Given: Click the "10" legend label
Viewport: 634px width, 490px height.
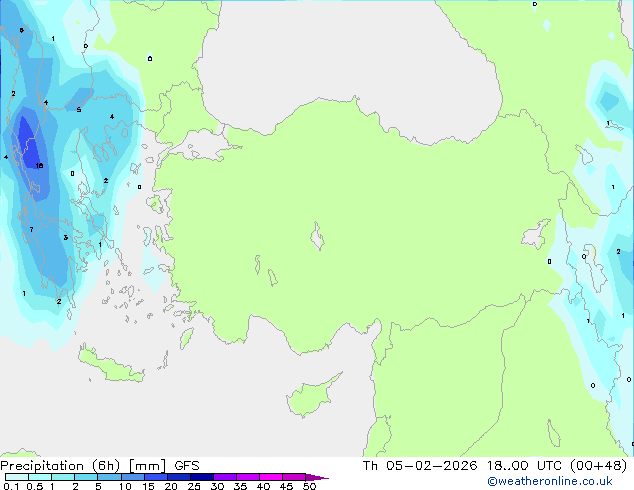Looking at the screenshot, I should click(125, 486).
